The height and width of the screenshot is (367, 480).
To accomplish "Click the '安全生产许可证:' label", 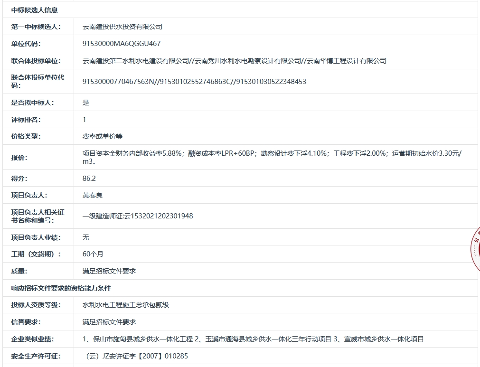I will pos(36,356).
